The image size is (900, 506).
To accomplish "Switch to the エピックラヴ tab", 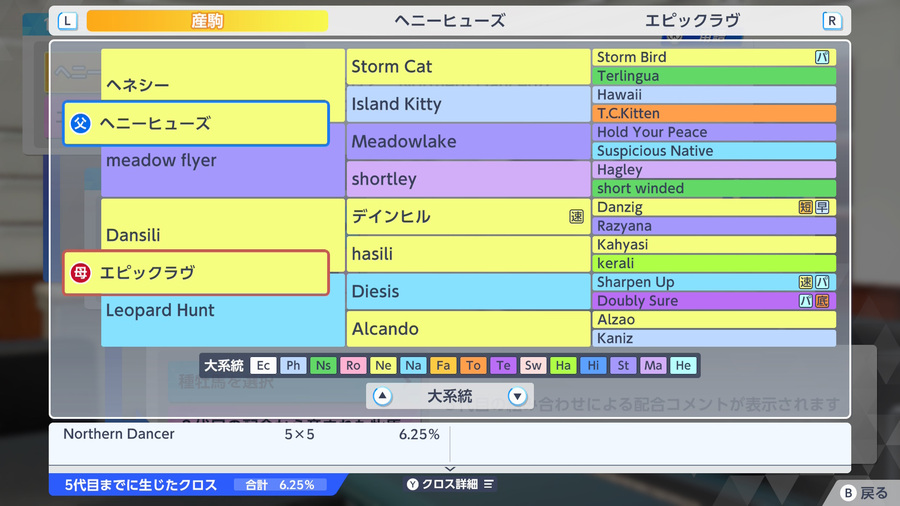I will [x=692, y=21].
